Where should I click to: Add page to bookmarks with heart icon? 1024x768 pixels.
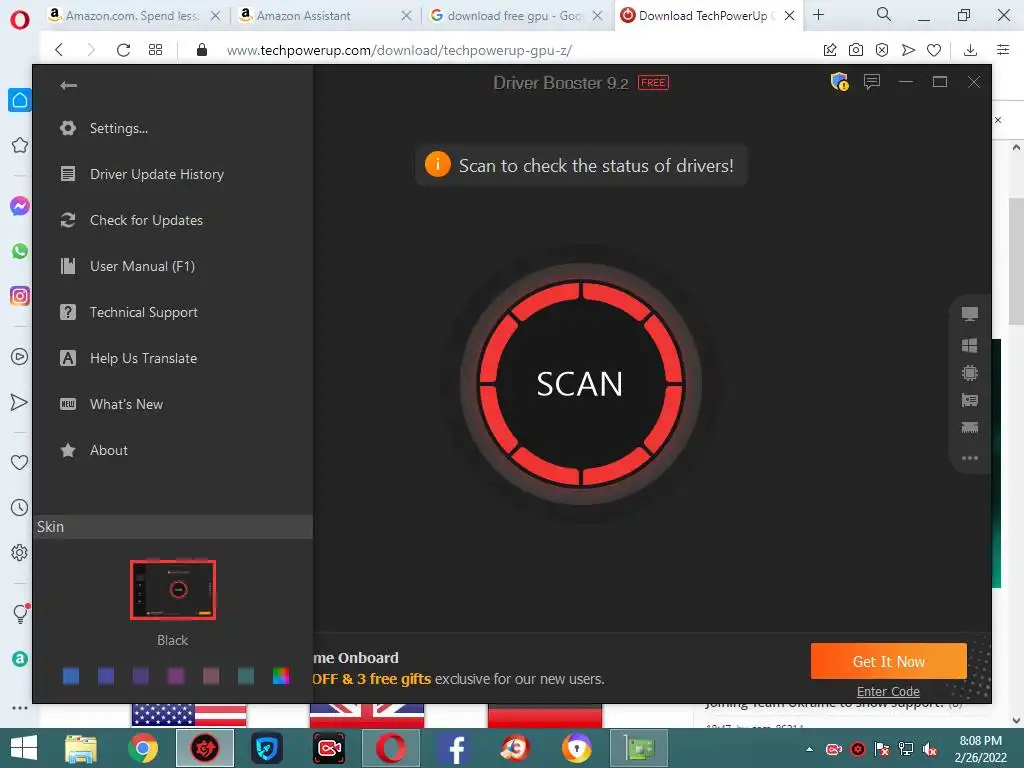934,50
